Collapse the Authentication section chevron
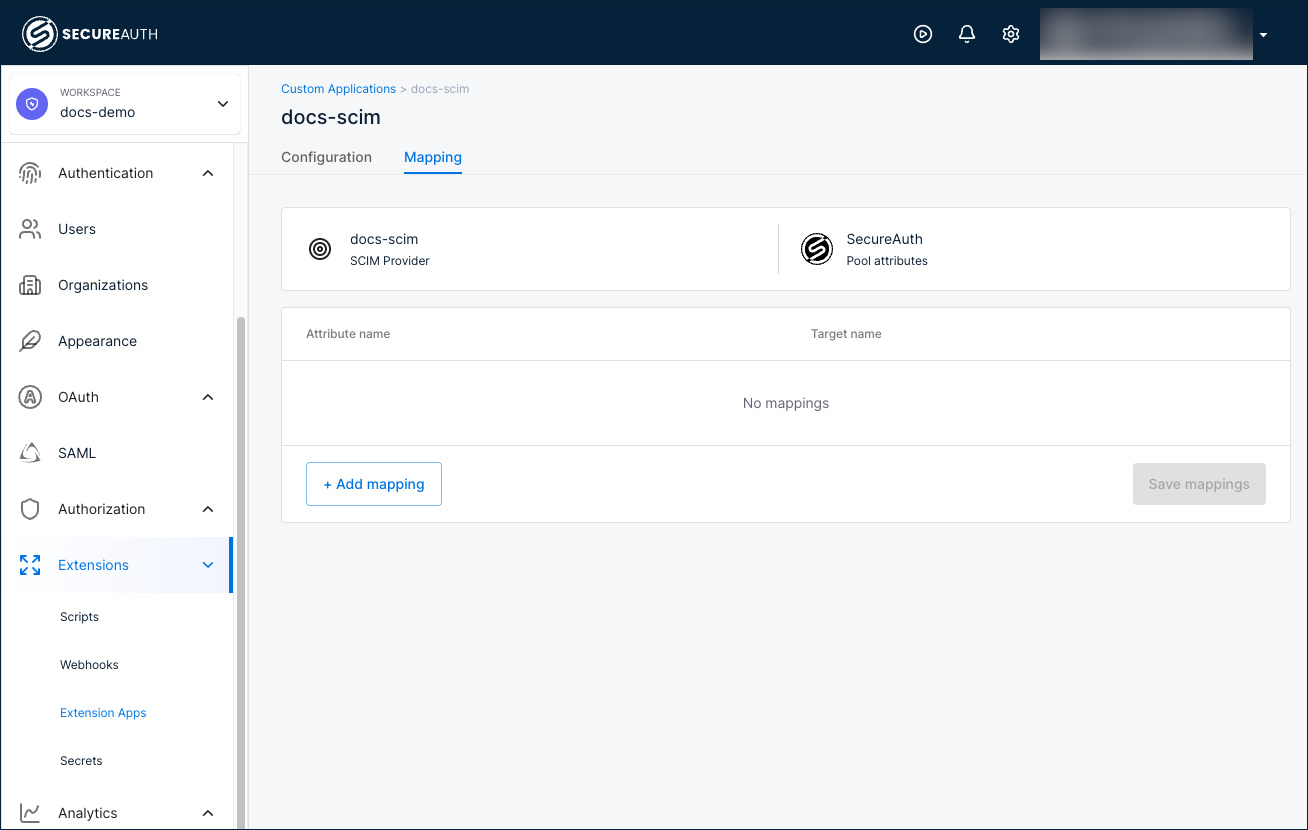The width and height of the screenshot is (1308, 830). [208, 173]
